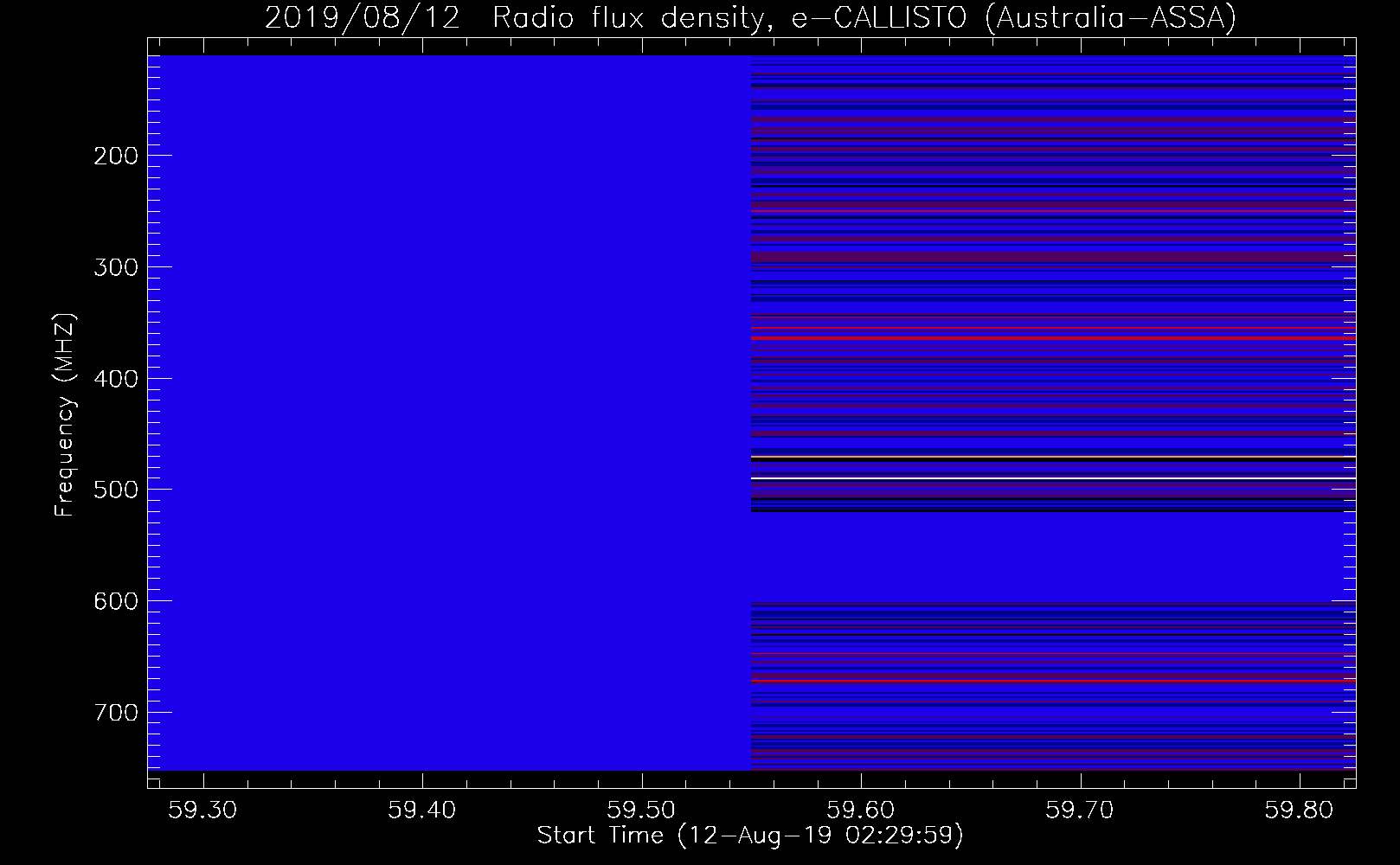Click the 59.80 time tick label
1400x865 pixels.
(1300, 809)
